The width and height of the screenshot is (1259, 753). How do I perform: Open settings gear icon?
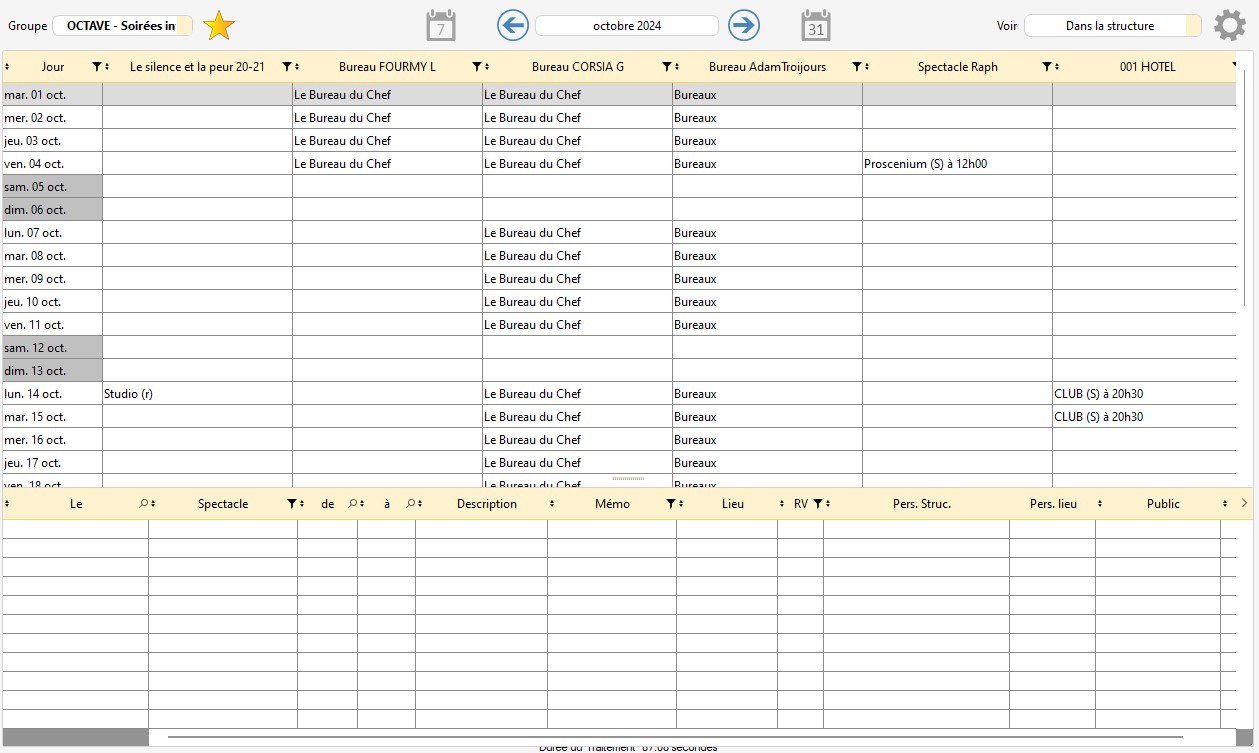click(x=1230, y=26)
